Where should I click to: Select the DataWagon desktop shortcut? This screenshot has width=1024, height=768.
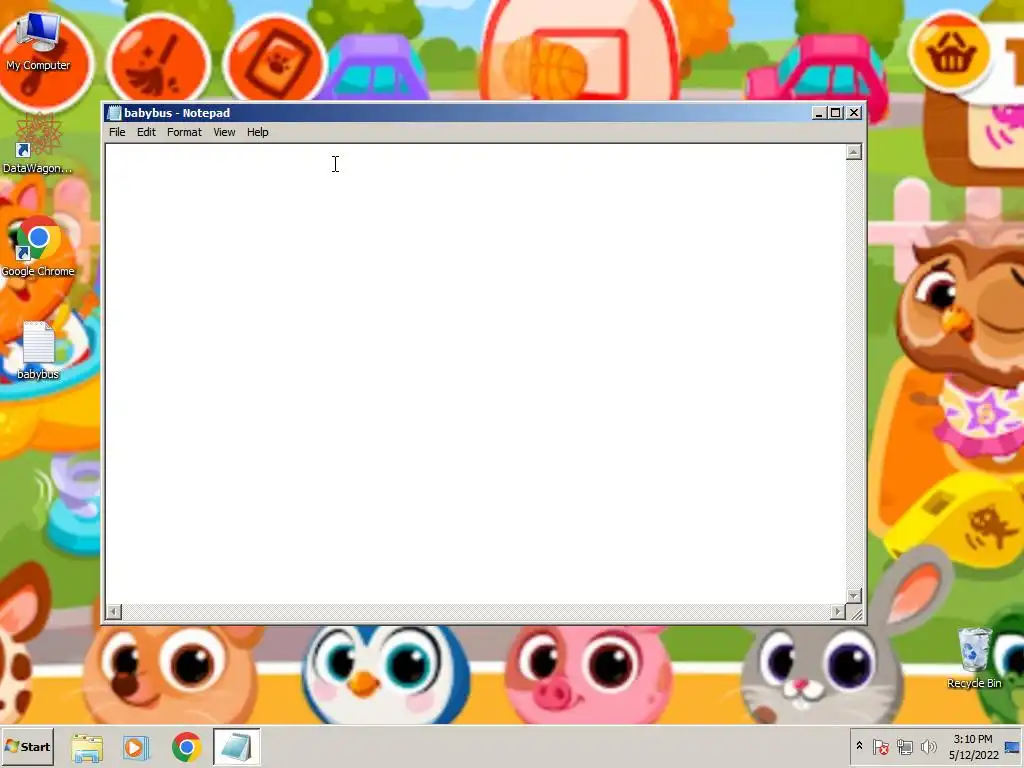38,143
